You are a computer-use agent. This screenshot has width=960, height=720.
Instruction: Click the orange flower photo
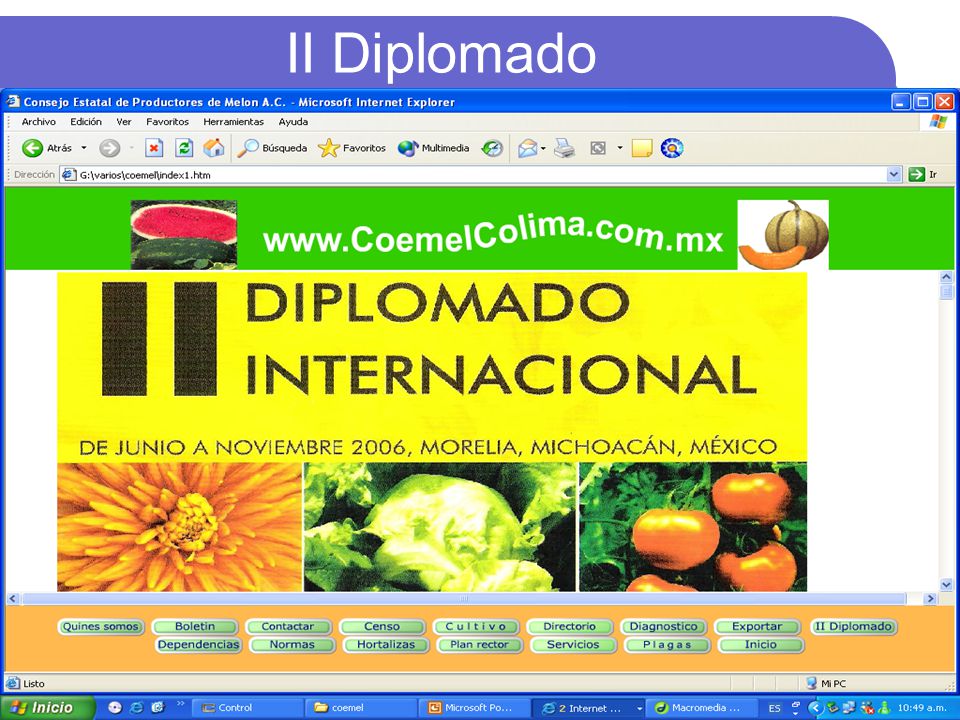tap(179, 527)
